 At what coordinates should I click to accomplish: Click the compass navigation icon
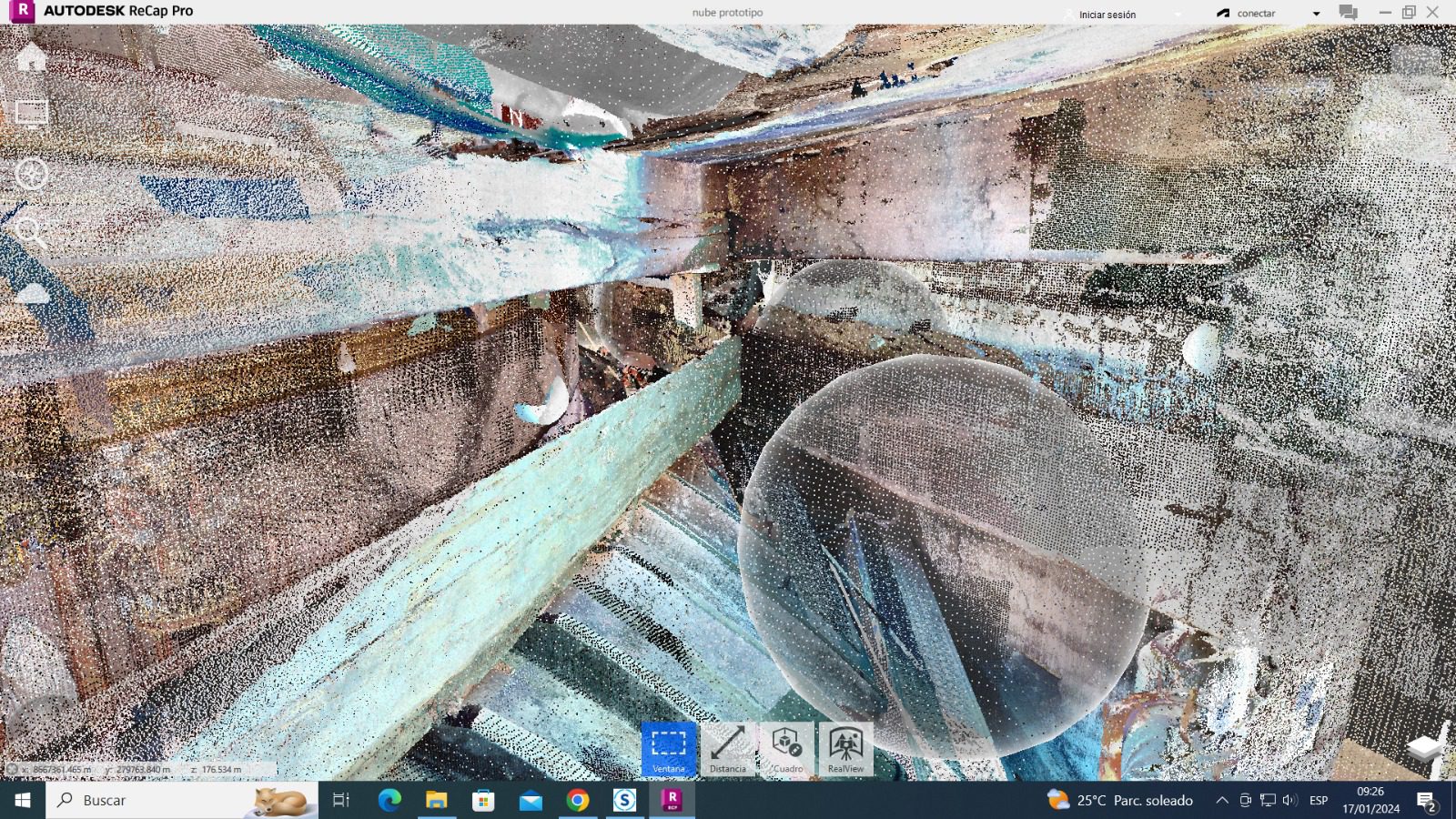pos(31,173)
